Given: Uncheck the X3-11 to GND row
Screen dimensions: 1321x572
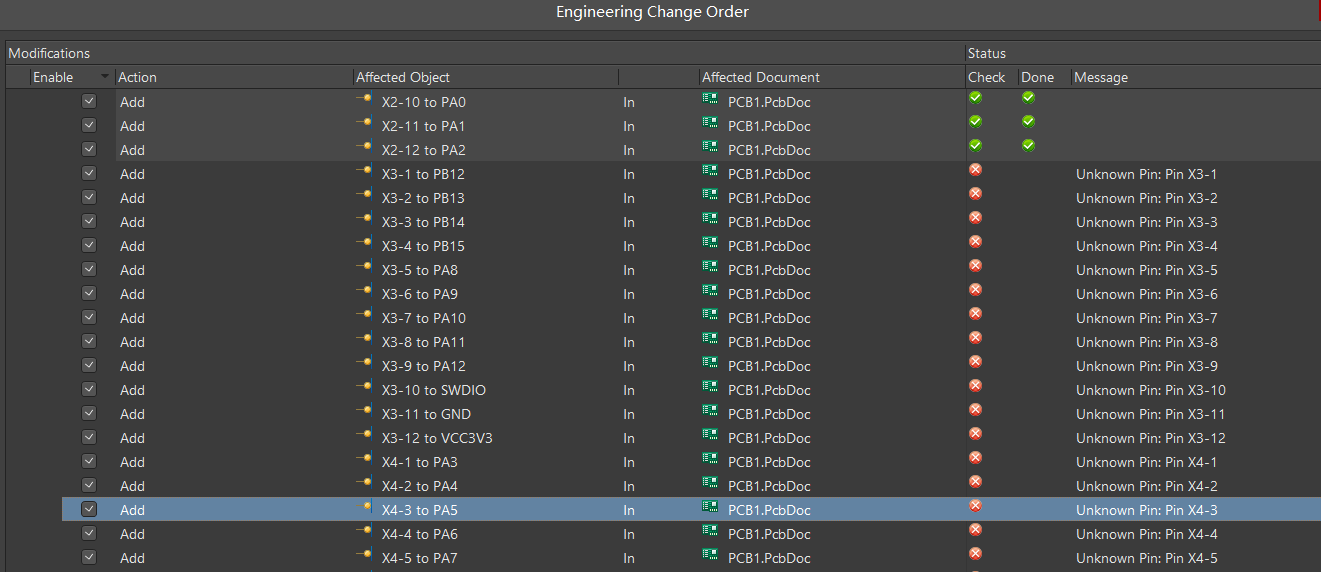Looking at the screenshot, I should coord(89,413).
